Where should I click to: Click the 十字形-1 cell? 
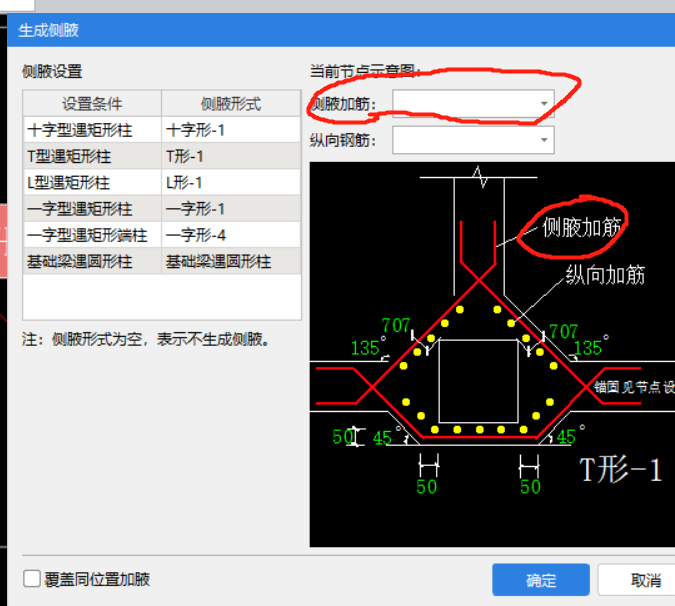tap(231, 130)
